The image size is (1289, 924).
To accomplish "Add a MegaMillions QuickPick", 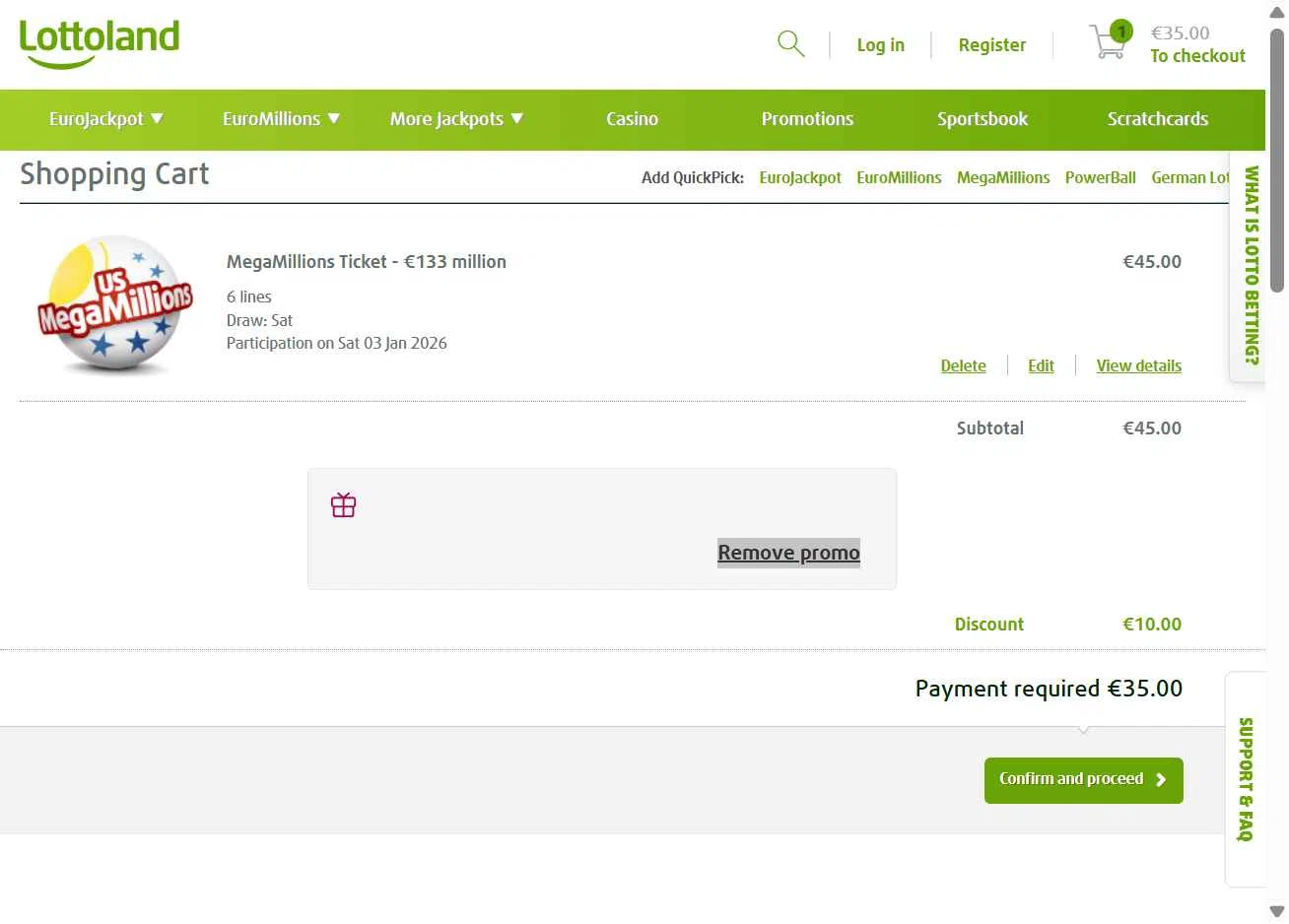I will (x=1003, y=178).
